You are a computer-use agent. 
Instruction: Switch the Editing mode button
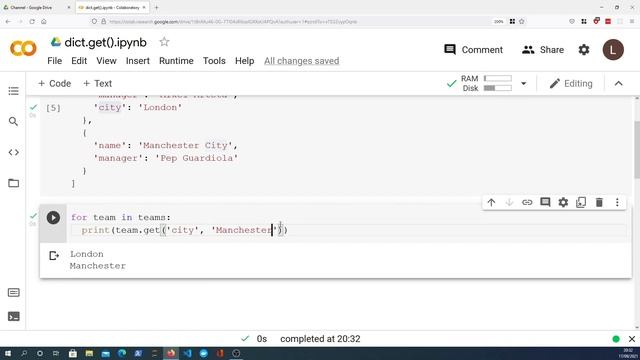(x=571, y=83)
